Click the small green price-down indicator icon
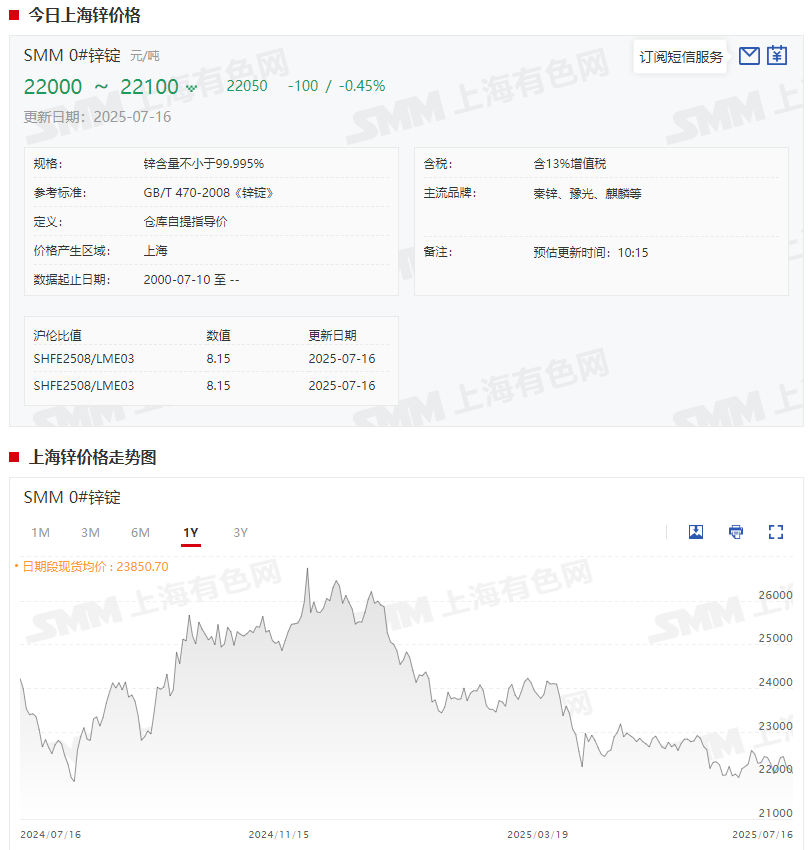Viewport: 809px width, 850px height. click(191, 88)
